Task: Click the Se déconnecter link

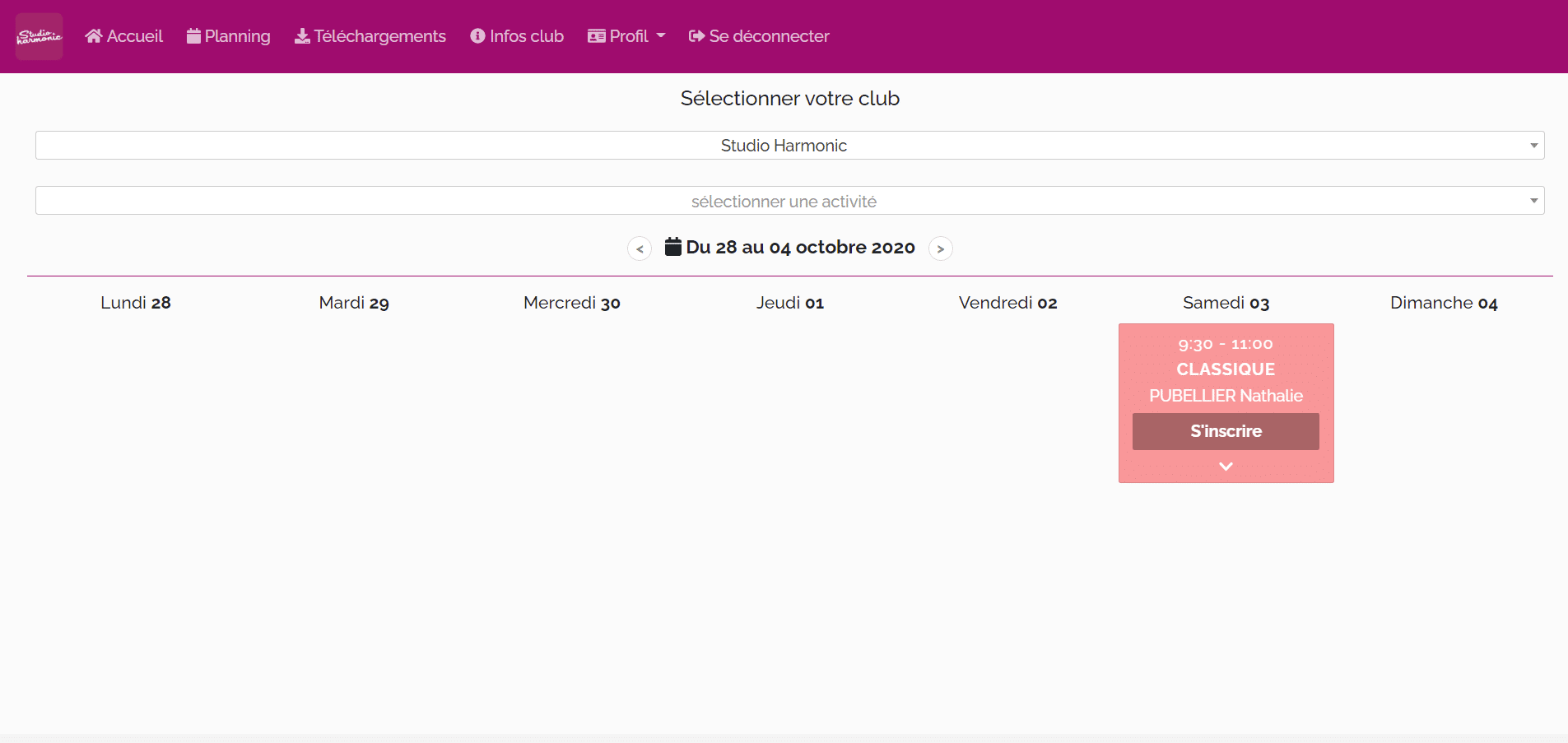Action: pyautogui.click(x=769, y=36)
